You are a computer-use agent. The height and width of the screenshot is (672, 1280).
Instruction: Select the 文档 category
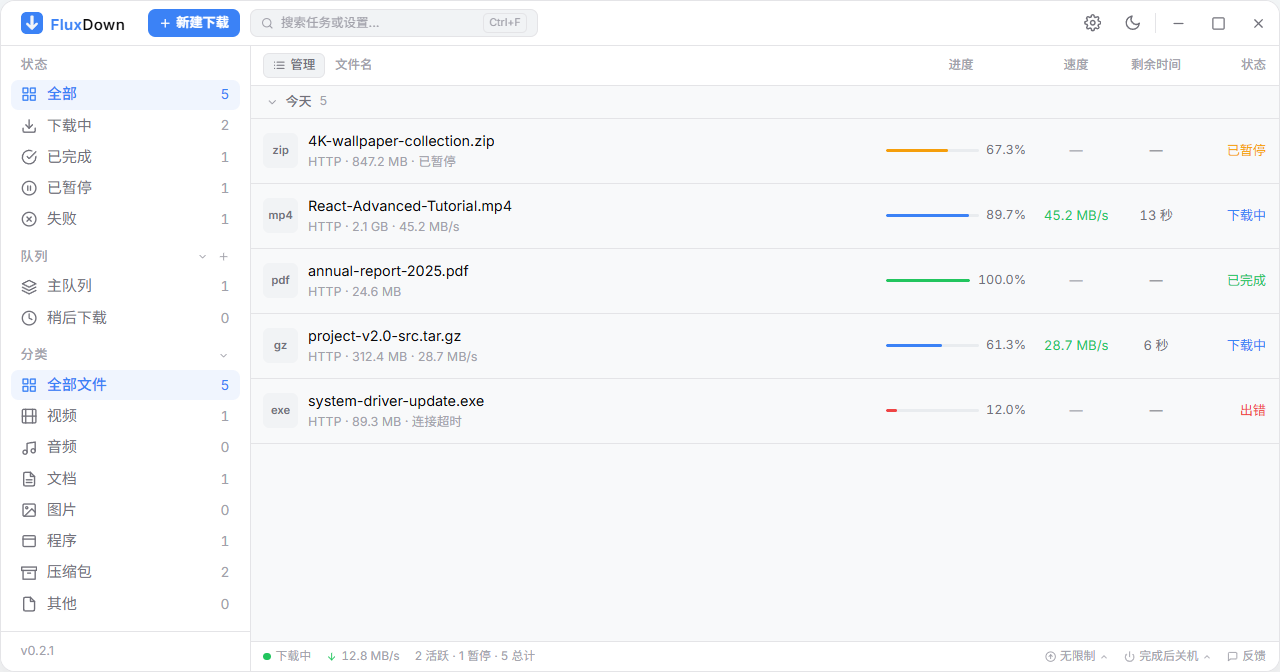(x=125, y=479)
